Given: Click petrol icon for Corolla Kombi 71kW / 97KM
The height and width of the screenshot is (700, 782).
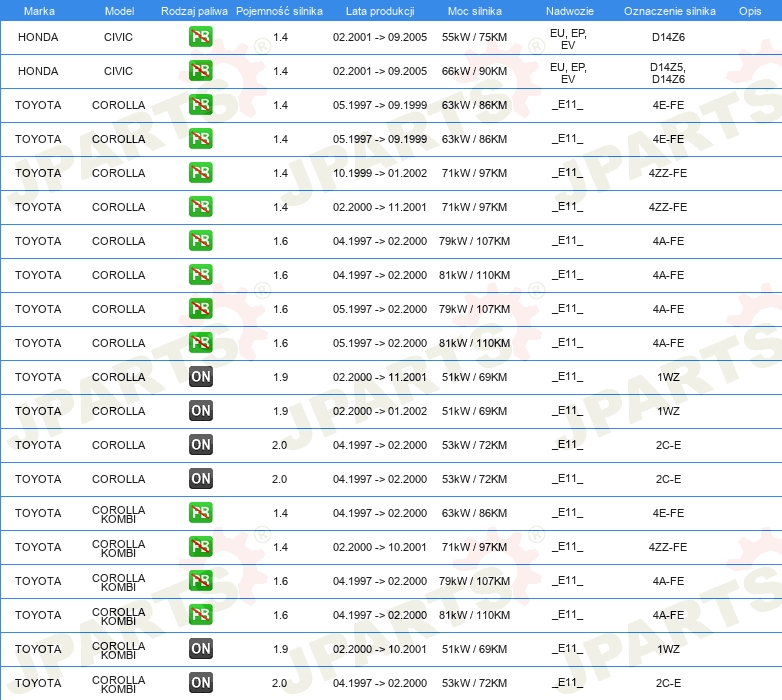Looking at the screenshot, I should (200, 547).
